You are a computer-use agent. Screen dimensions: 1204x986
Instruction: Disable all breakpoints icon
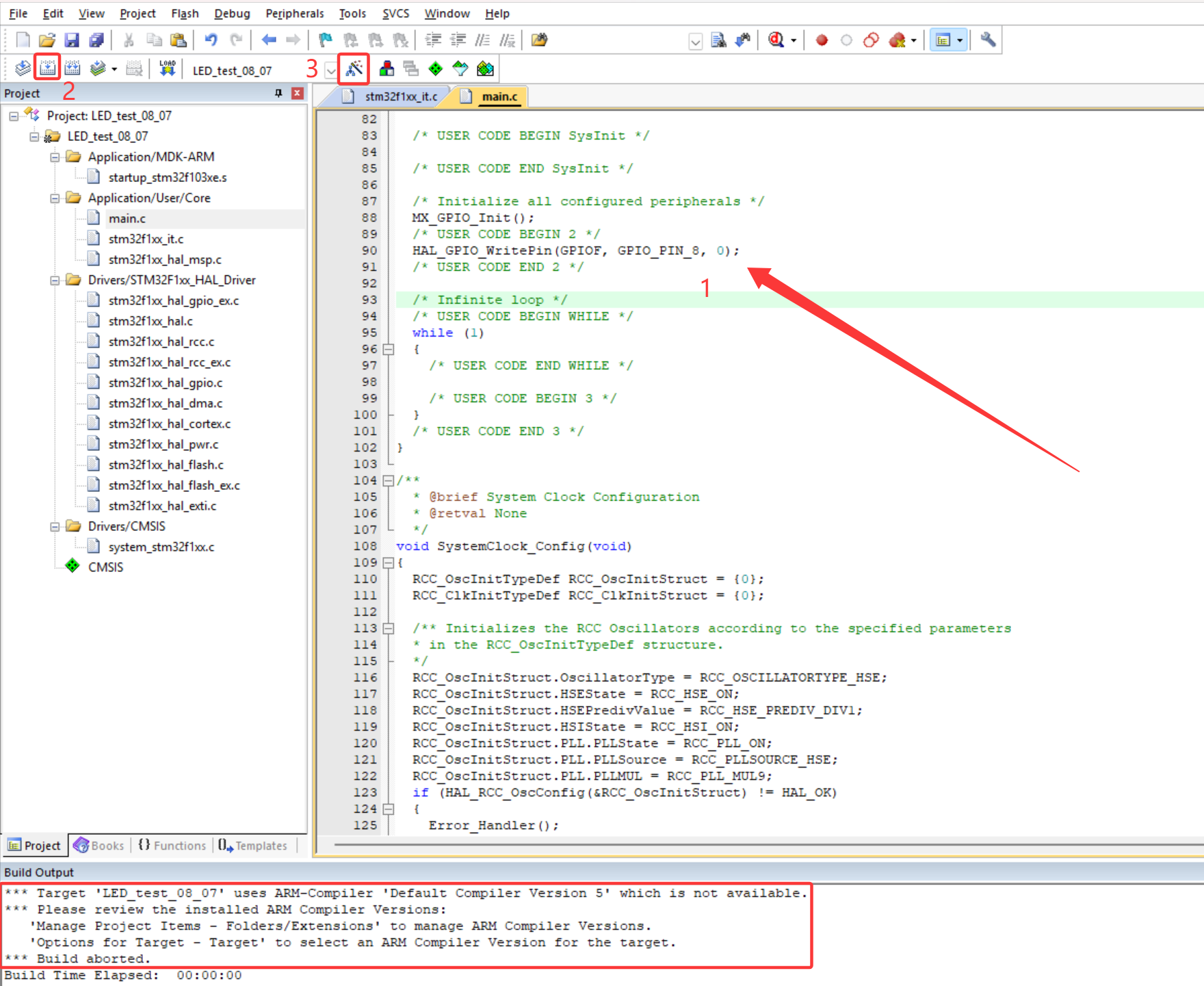coord(871,40)
